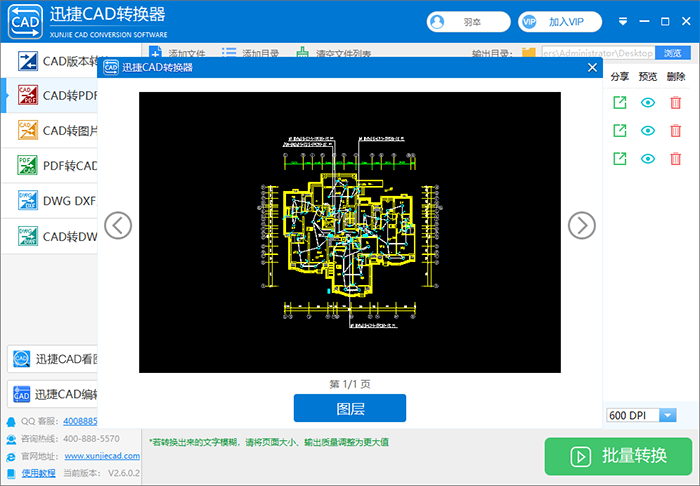Click the Internet Explorer website icon
The image size is (700, 486).
(11, 457)
